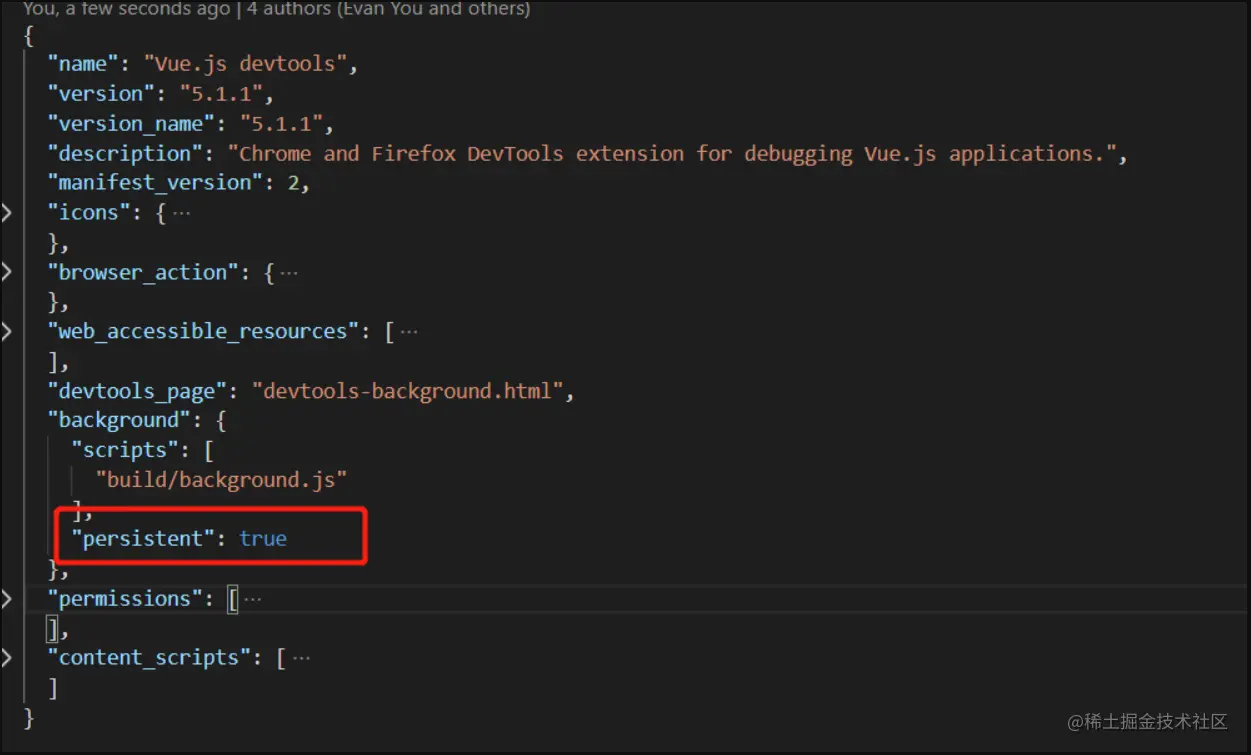Click the "build/background.js" string
Image resolution: width=1251 pixels, height=755 pixels.
pos(221,480)
